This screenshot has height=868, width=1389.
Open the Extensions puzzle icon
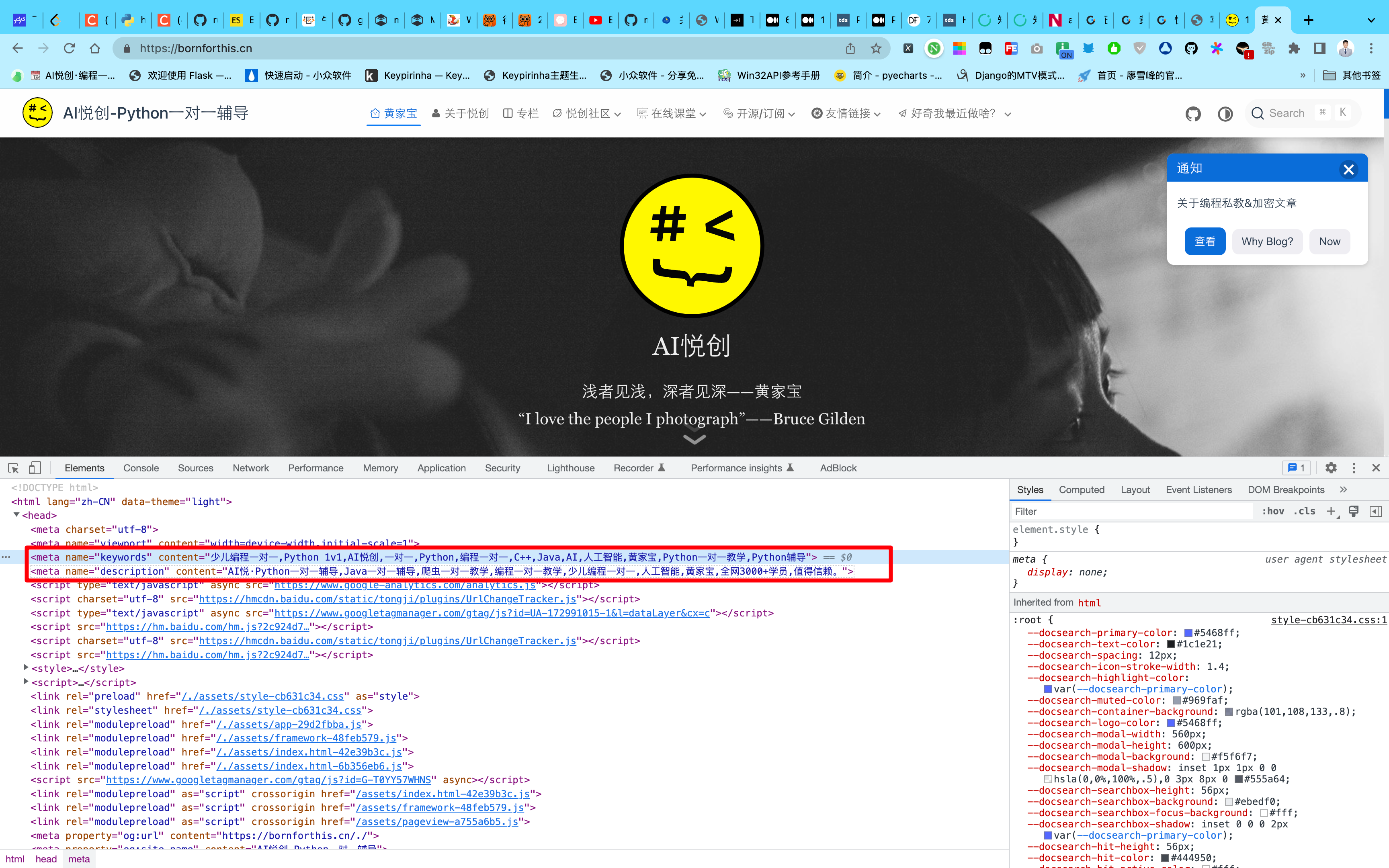pyautogui.click(x=1294, y=48)
